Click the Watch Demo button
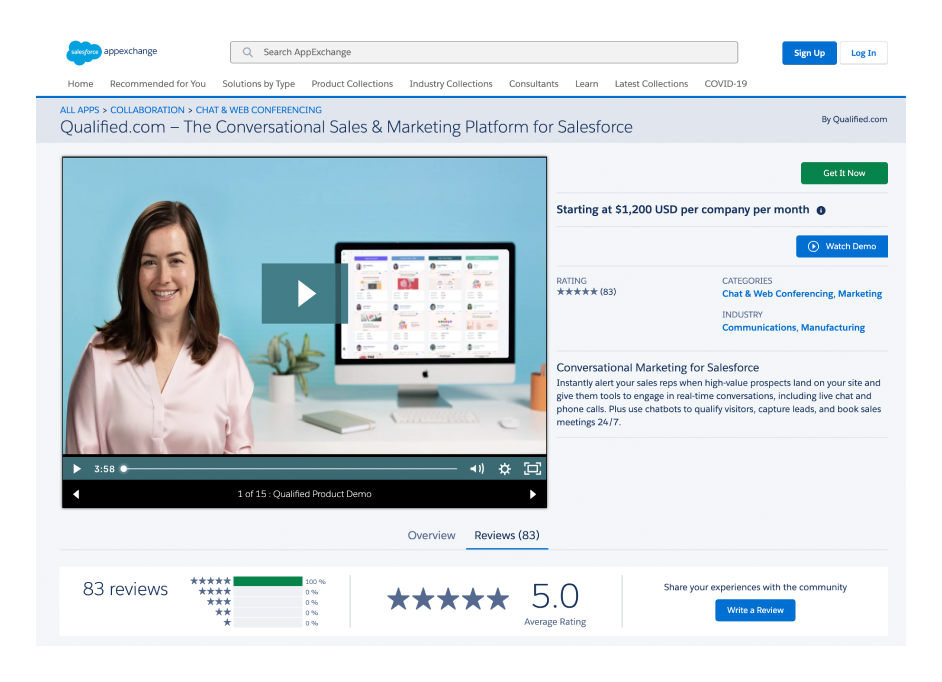Viewport: 942px width, 682px height. [842, 246]
